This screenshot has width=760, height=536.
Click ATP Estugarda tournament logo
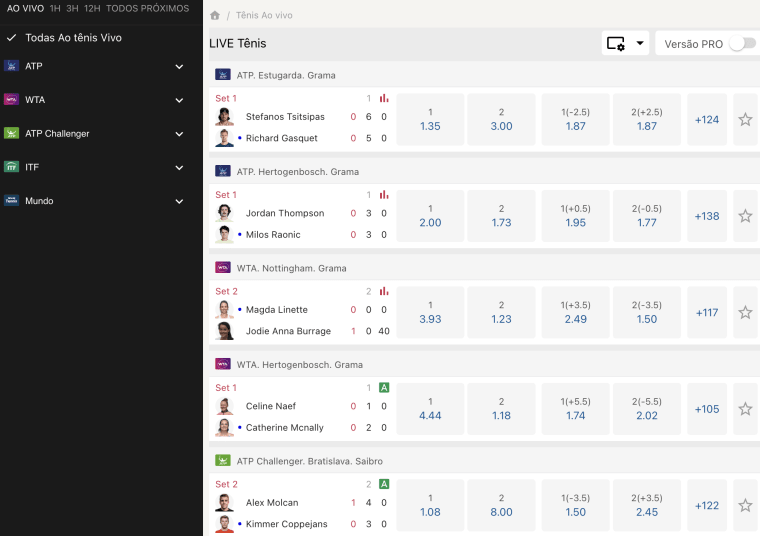(x=223, y=75)
